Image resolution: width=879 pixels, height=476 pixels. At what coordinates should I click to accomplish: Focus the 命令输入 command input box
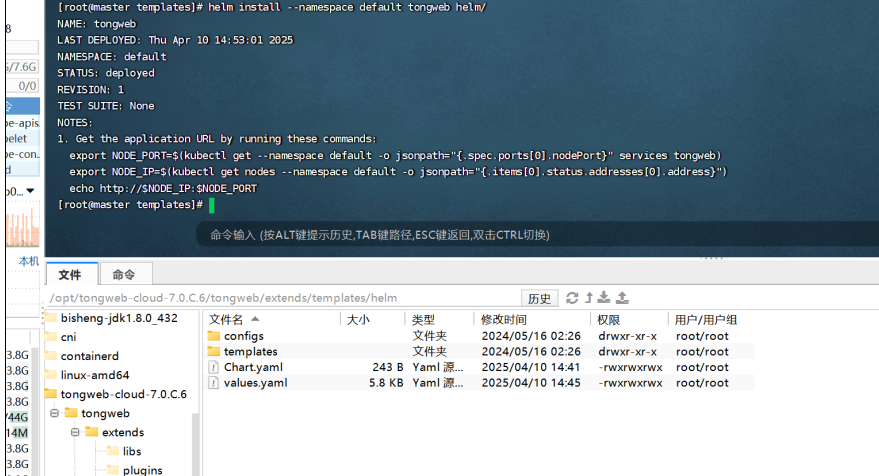537,235
